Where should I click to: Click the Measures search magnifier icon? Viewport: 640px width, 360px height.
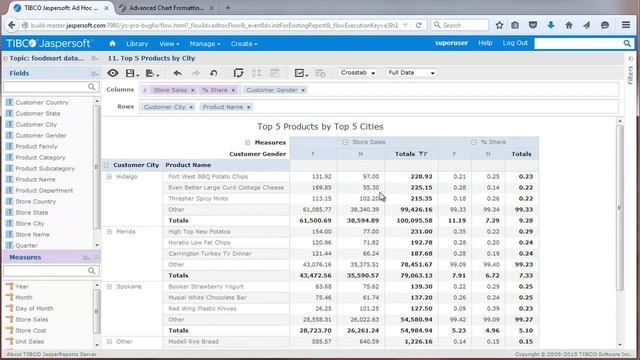pyautogui.click(x=91, y=271)
